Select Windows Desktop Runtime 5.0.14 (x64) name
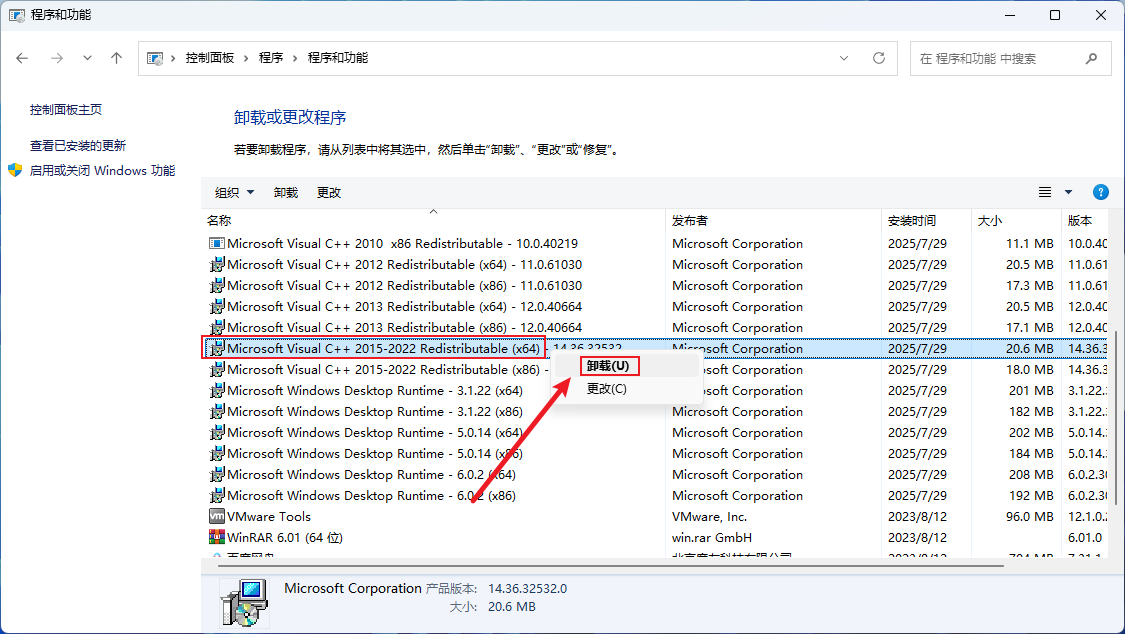Viewport: 1125px width, 634px height. (x=375, y=432)
